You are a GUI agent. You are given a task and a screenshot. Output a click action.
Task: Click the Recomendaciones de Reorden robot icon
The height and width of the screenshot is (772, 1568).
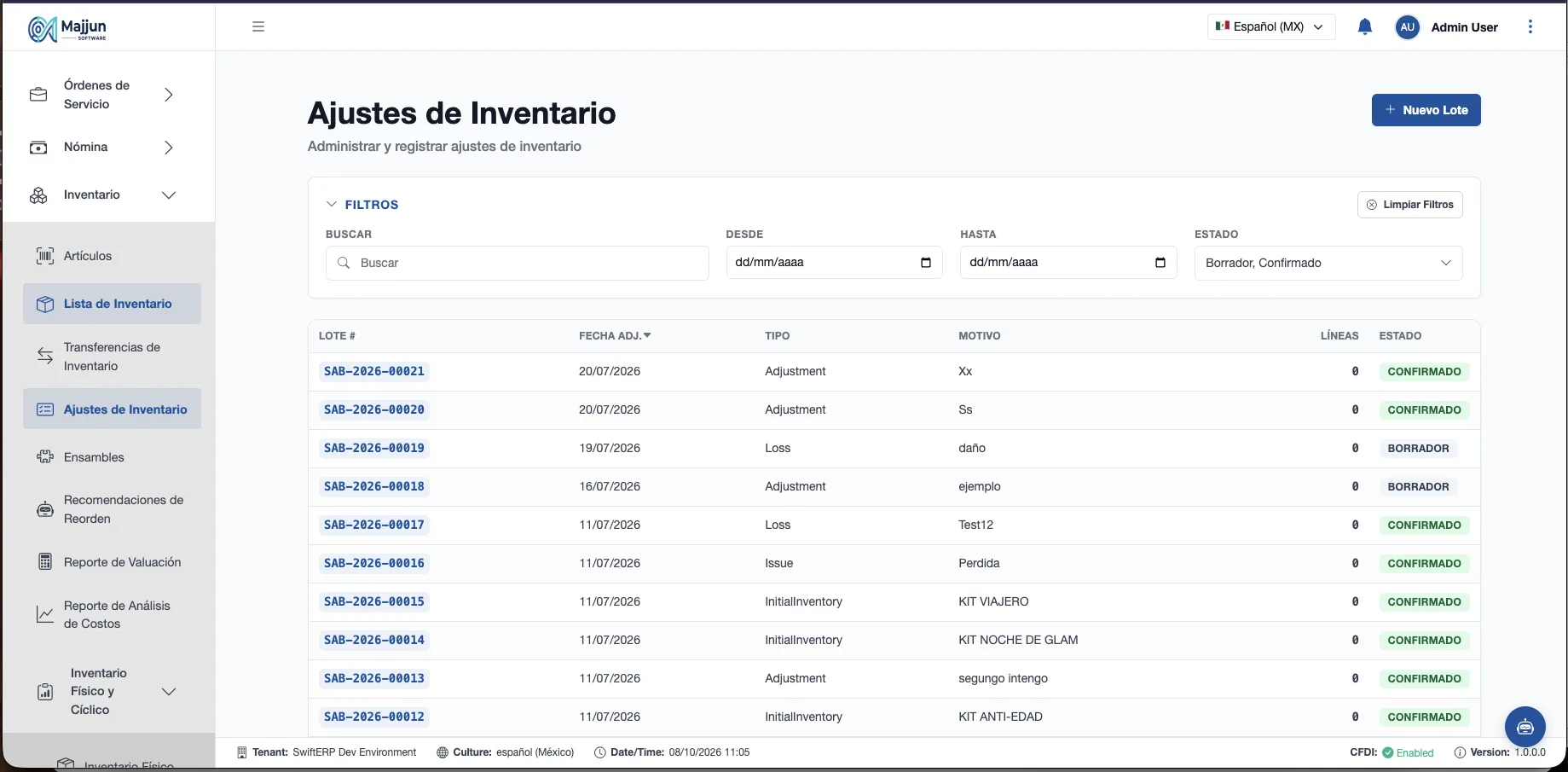click(45, 509)
